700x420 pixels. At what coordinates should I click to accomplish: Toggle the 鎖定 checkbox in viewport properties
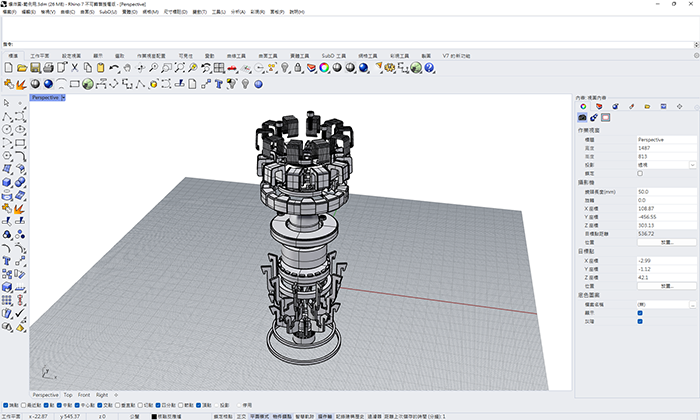pyautogui.click(x=640, y=173)
